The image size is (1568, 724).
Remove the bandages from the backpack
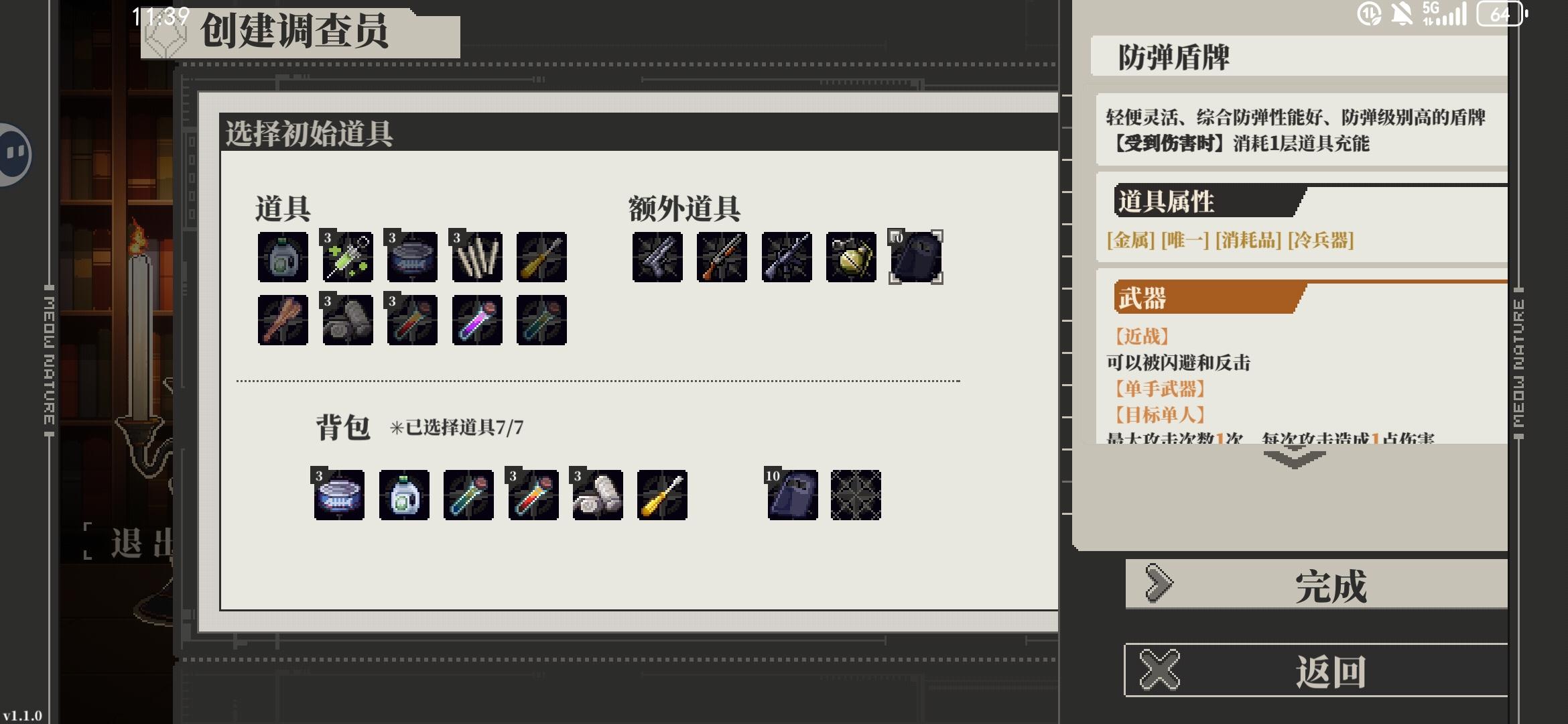point(598,495)
